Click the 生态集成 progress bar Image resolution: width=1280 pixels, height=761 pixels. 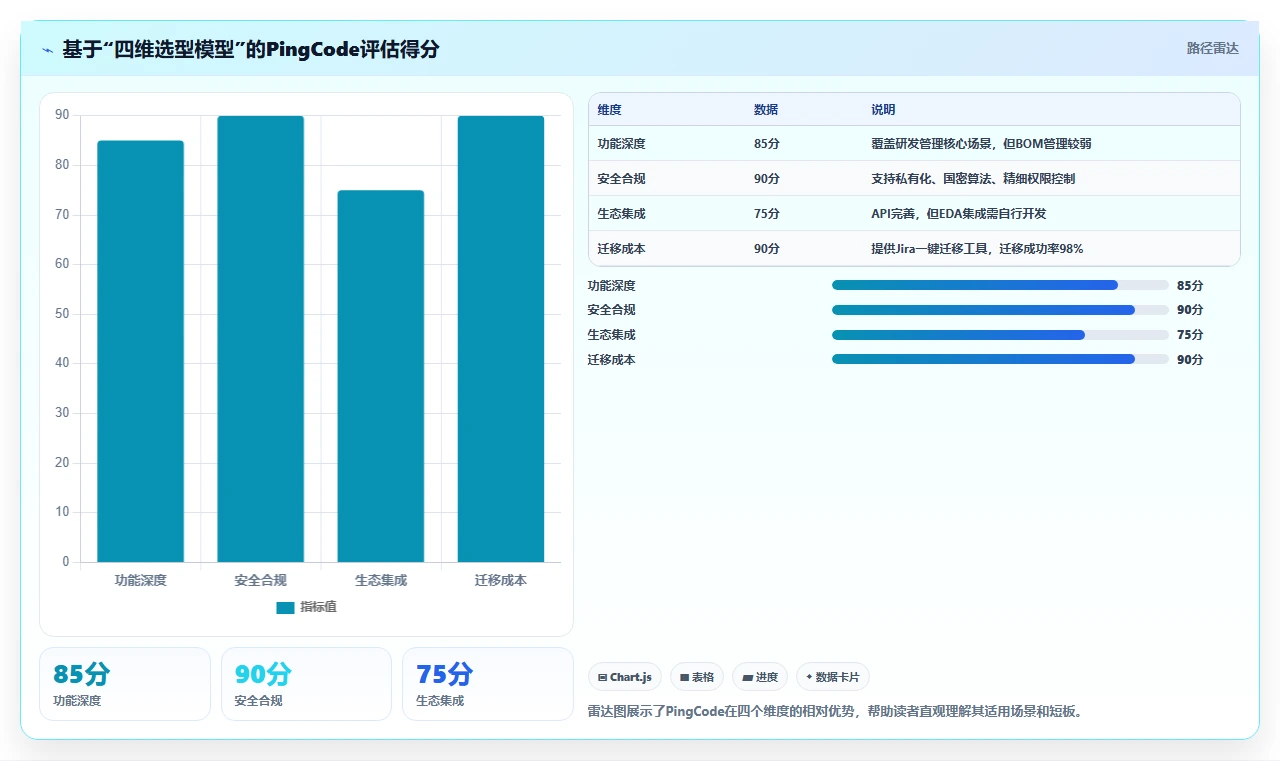tap(1000, 335)
